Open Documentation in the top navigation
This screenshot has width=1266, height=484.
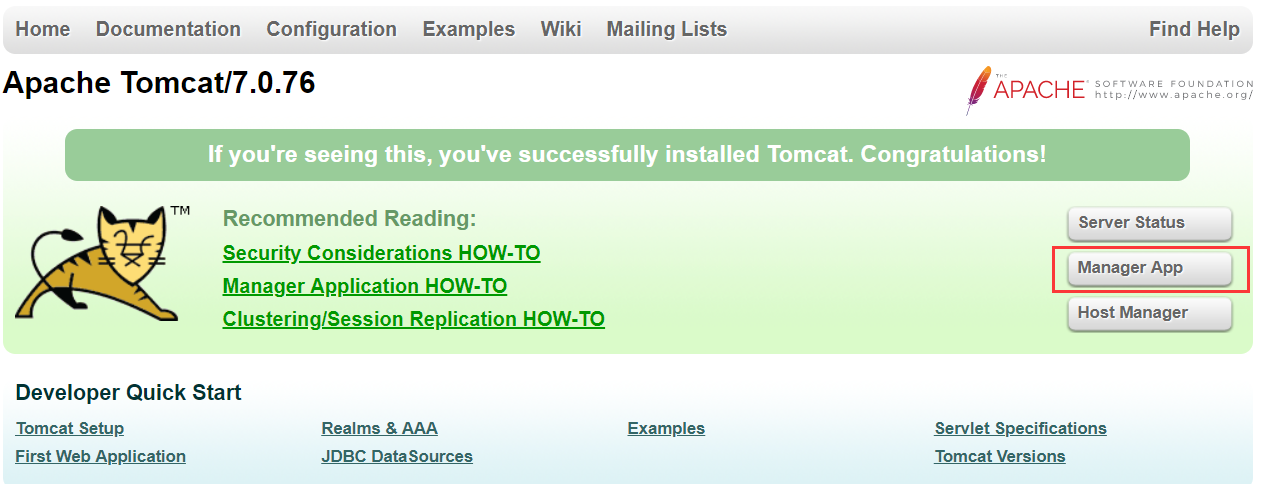pos(168,29)
